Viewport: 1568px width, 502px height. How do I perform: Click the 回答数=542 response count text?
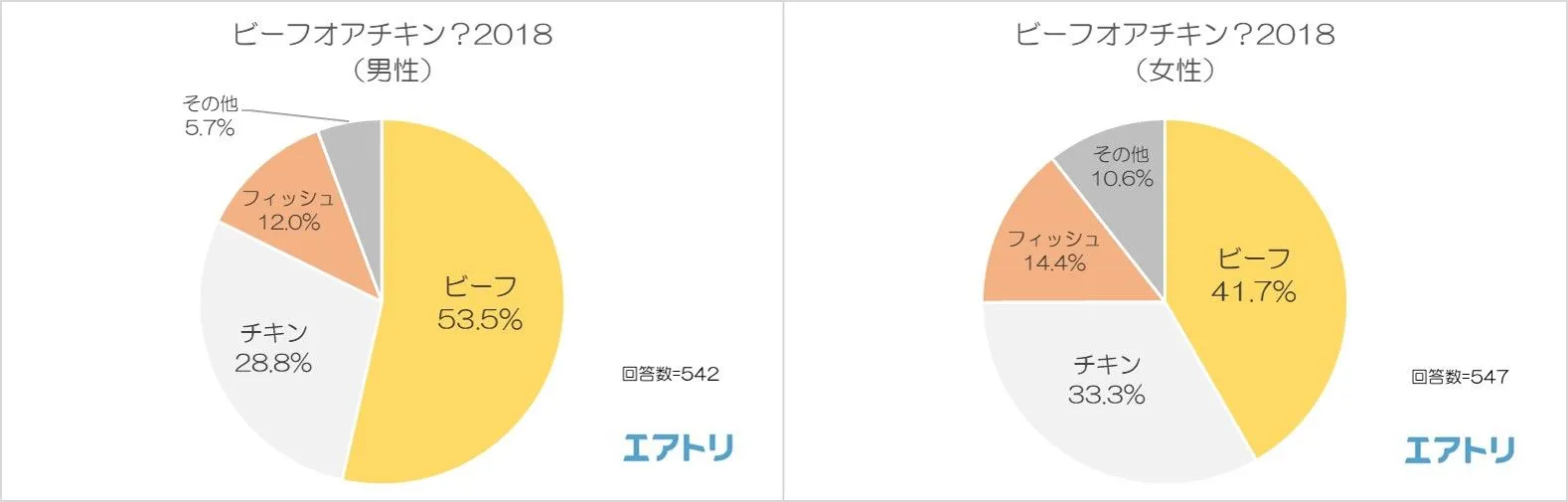pos(671,375)
